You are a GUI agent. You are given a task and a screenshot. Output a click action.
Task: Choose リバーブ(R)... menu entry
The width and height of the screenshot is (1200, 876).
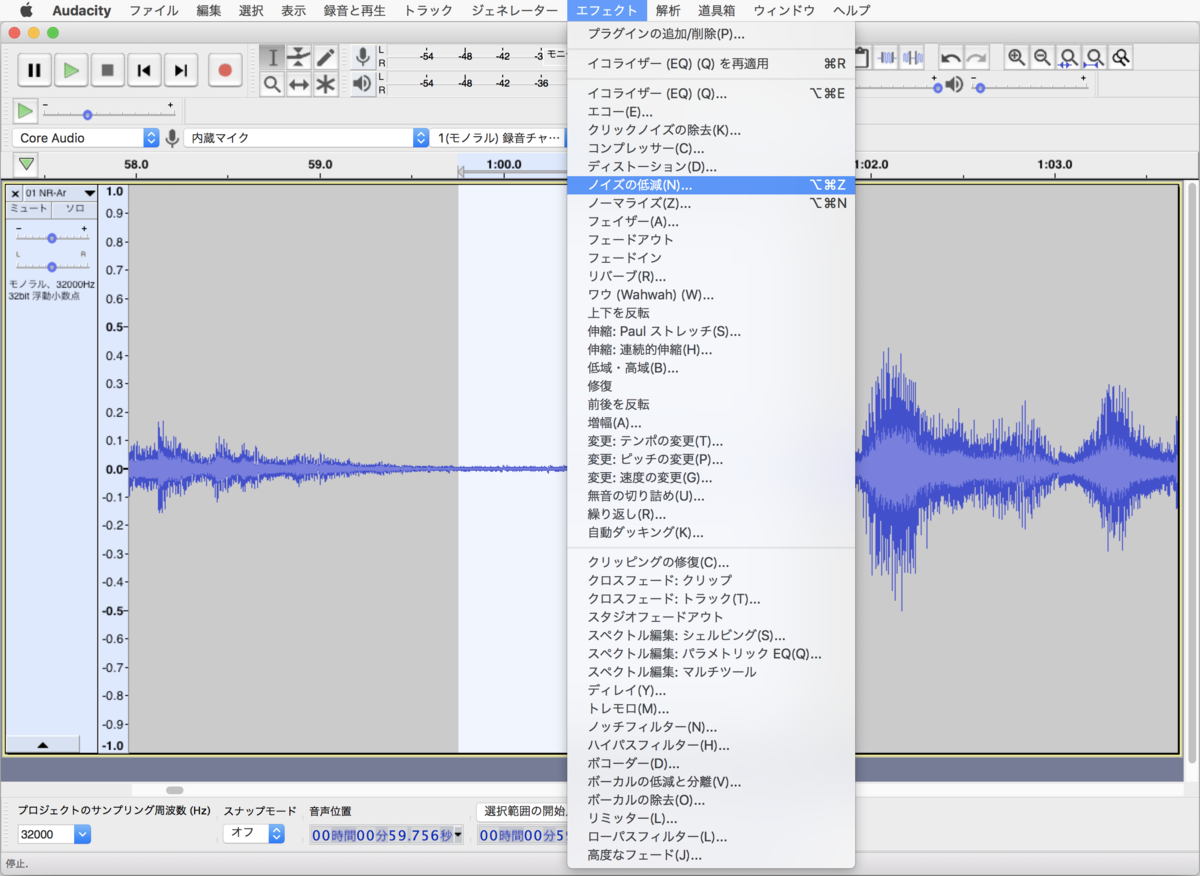coord(711,276)
